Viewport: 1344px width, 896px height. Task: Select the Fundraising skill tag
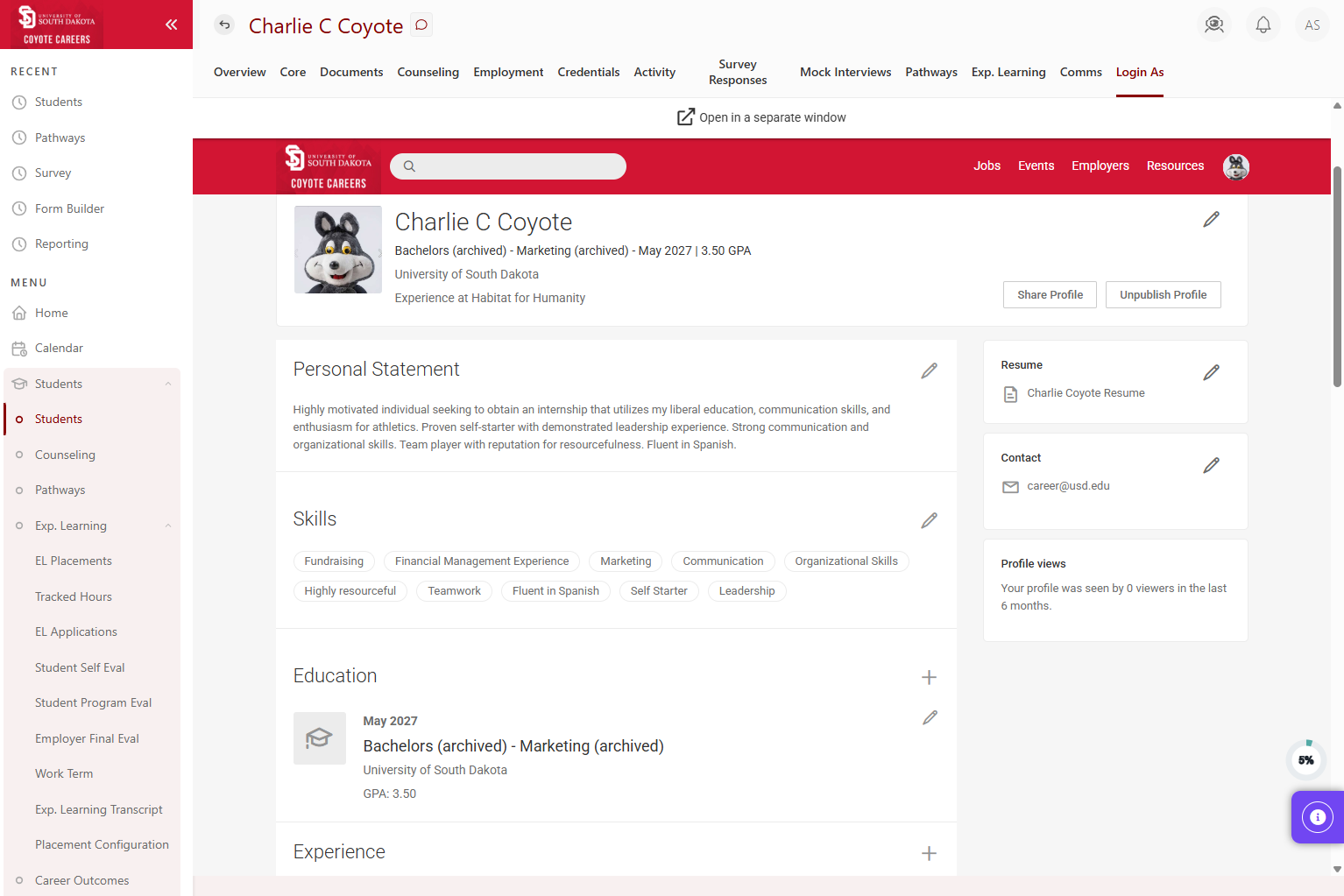[x=334, y=561]
